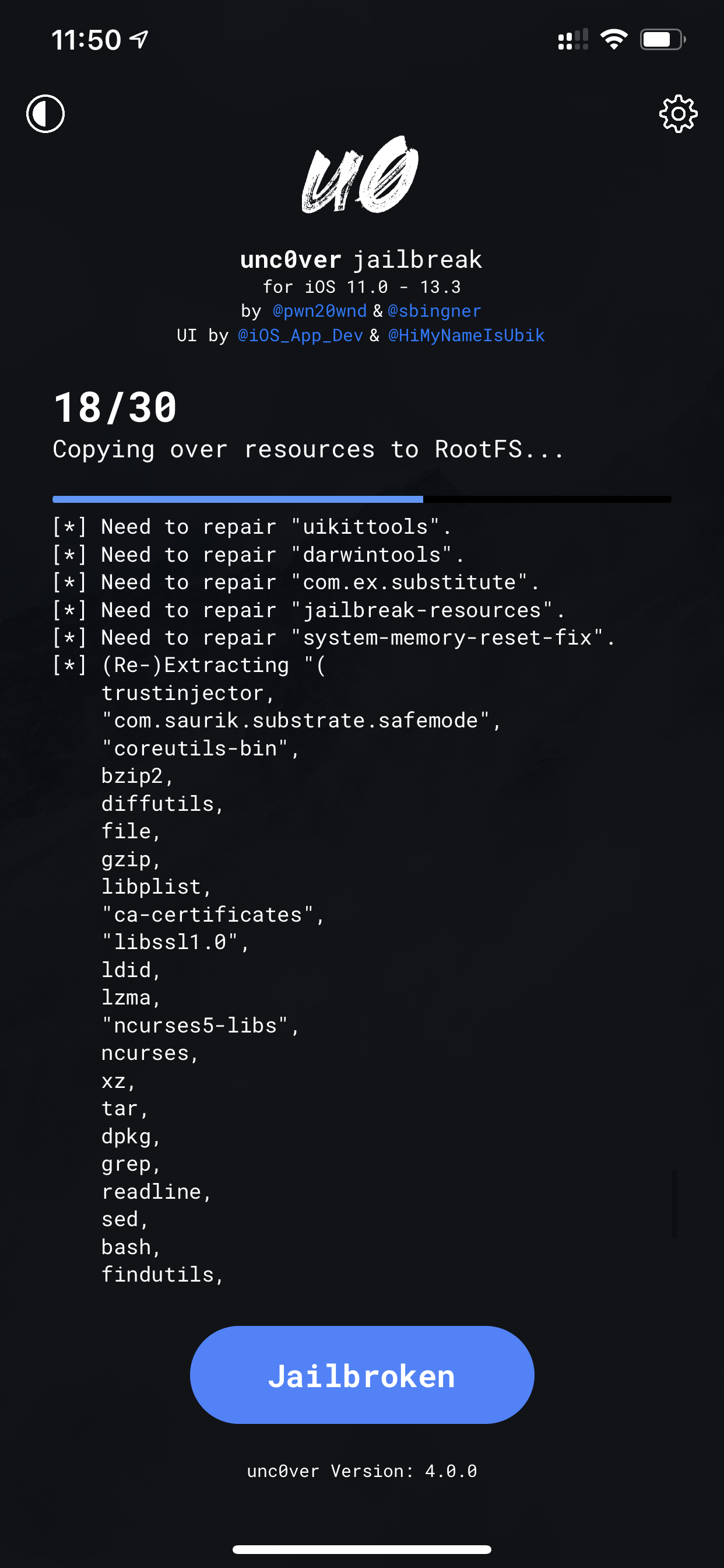Tap the cellular signal icon

click(x=573, y=40)
